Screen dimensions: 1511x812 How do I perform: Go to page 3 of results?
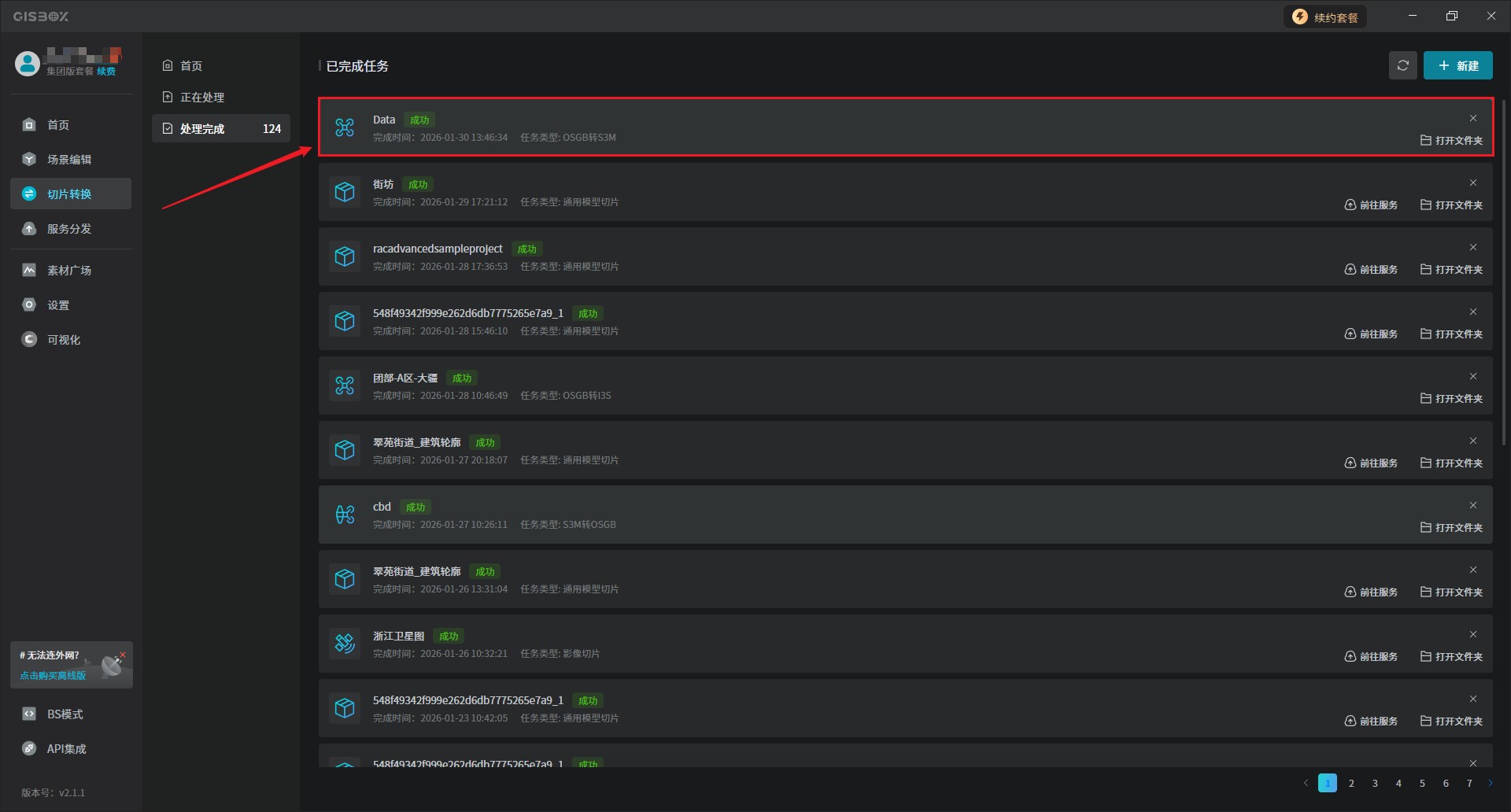(x=1375, y=784)
